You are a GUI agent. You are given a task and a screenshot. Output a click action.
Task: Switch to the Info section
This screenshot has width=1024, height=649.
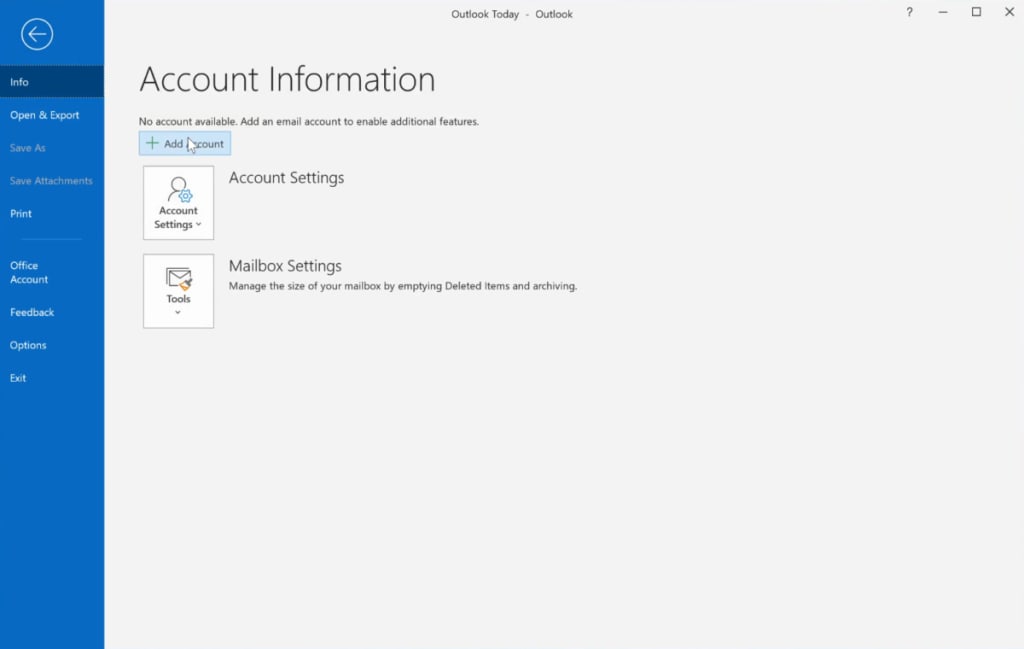click(x=19, y=81)
